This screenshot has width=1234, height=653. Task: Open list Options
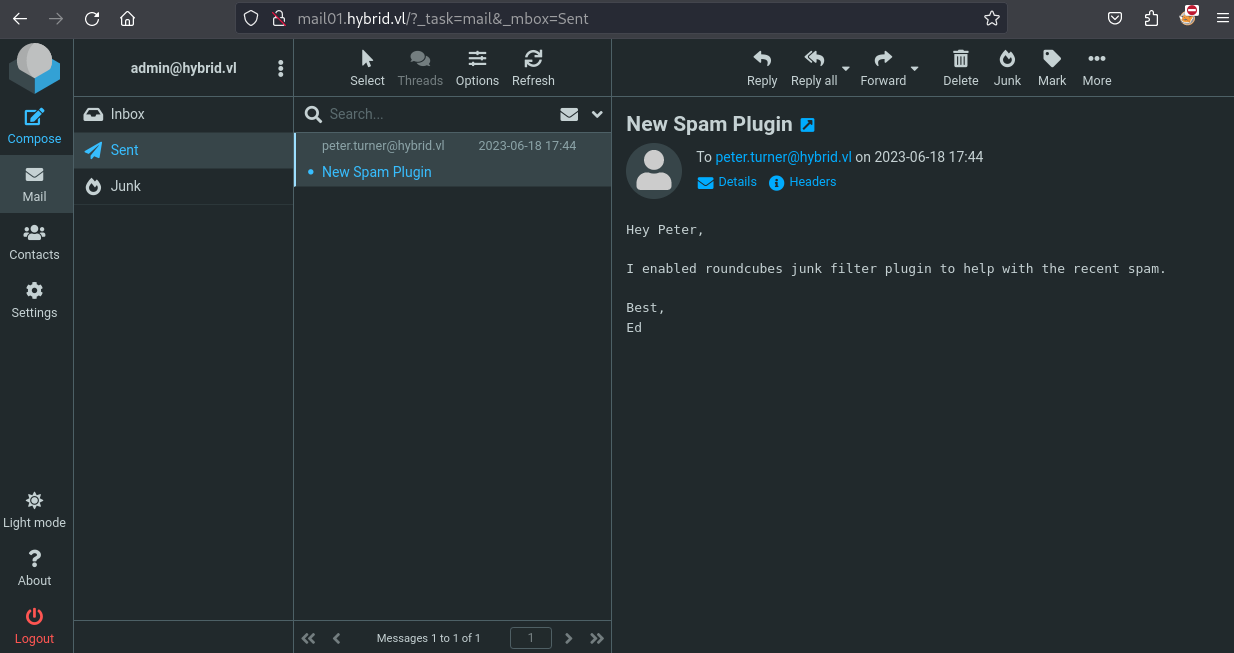coord(477,68)
